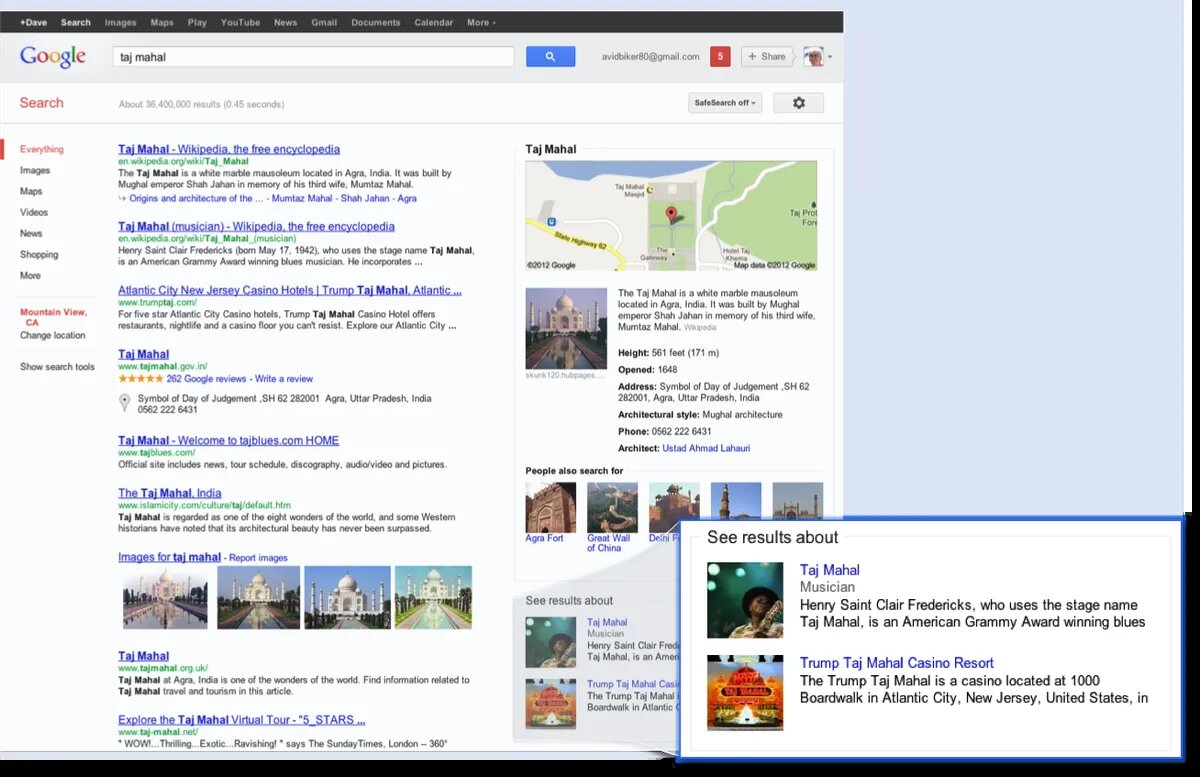This screenshot has width=1200, height=777.
Task: Open Calendar from the top bar
Action: (x=434, y=22)
